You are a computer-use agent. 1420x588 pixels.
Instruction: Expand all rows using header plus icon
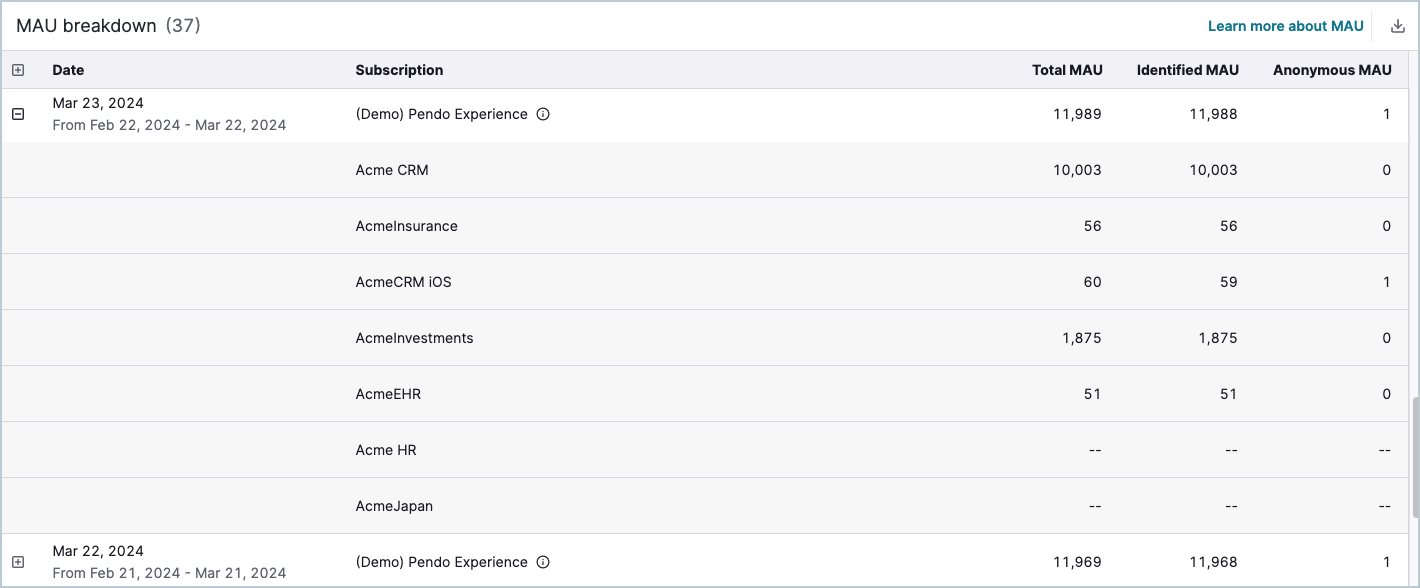click(x=18, y=70)
